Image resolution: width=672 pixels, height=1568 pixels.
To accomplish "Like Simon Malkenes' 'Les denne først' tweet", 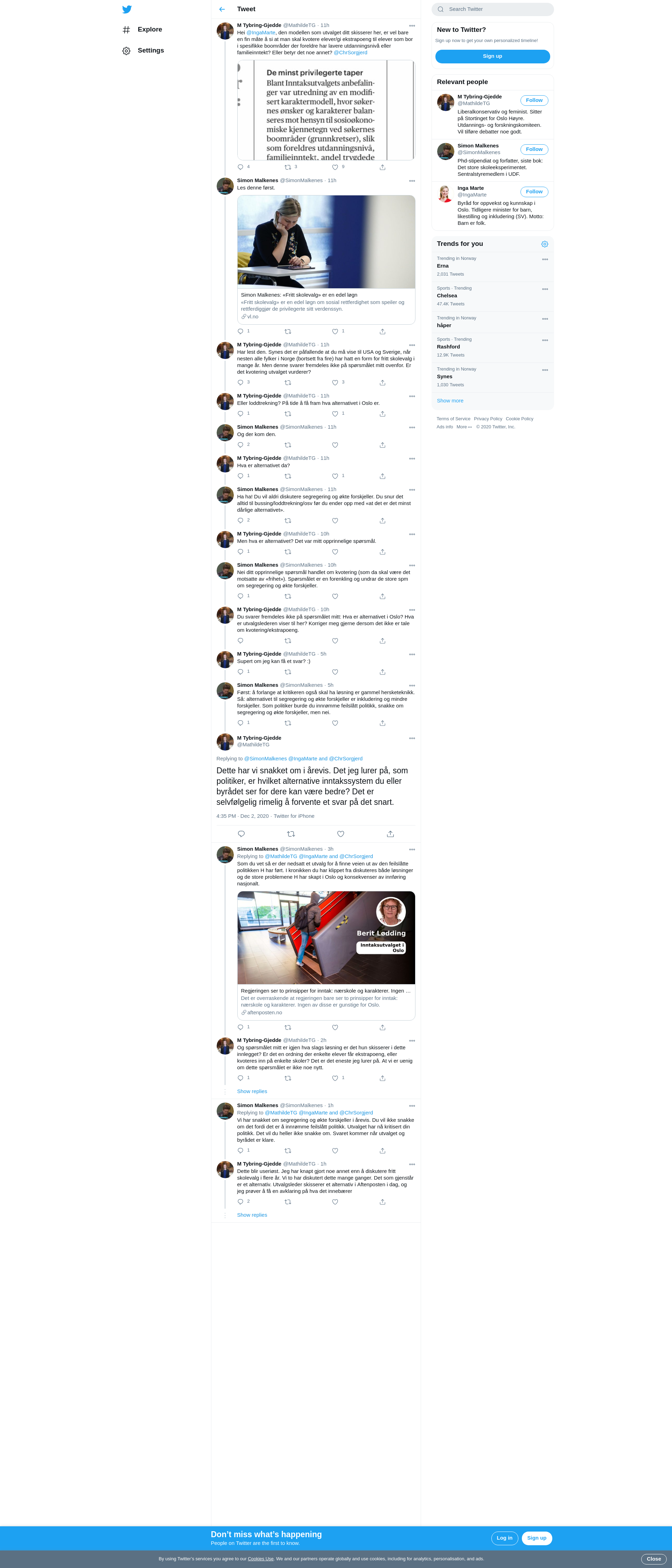I will [x=335, y=332].
